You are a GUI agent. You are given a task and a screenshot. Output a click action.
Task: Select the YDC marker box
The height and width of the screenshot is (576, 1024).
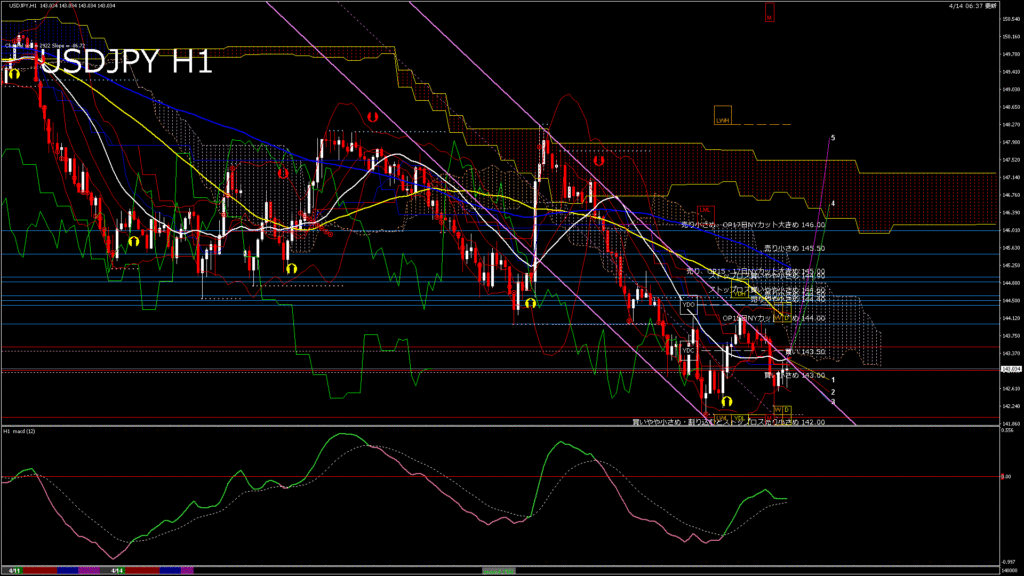pyautogui.click(x=688, y=351)
